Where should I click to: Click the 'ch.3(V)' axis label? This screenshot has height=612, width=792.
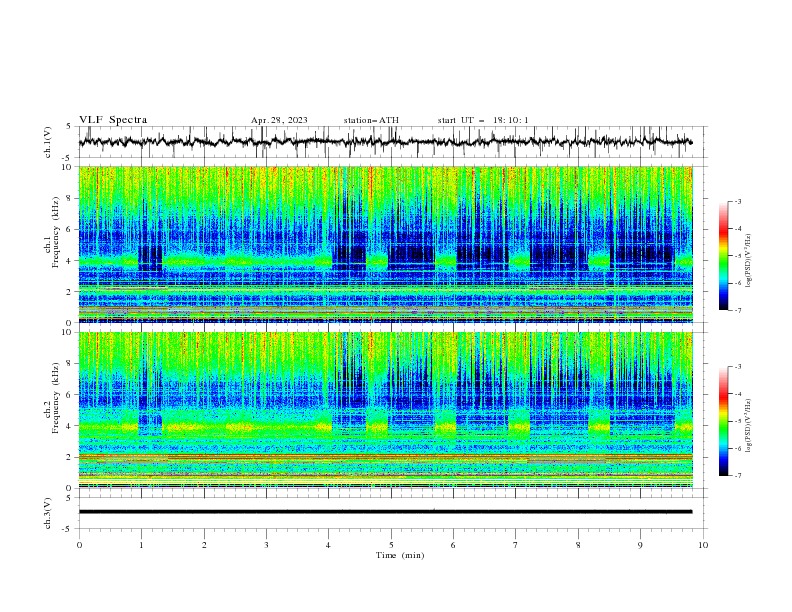(x=48, y=513)
